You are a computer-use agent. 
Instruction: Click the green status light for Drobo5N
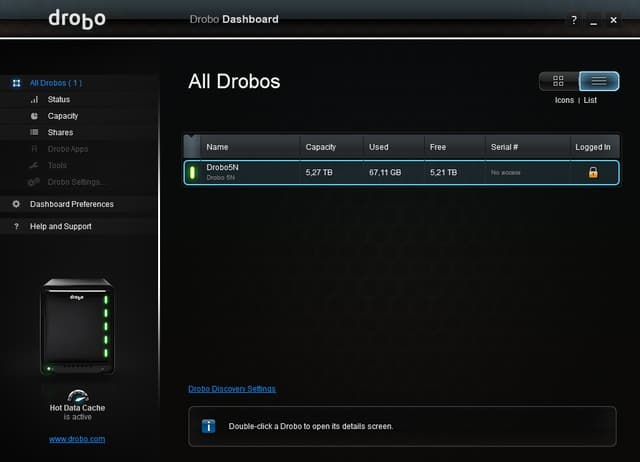tap(192, 173)
